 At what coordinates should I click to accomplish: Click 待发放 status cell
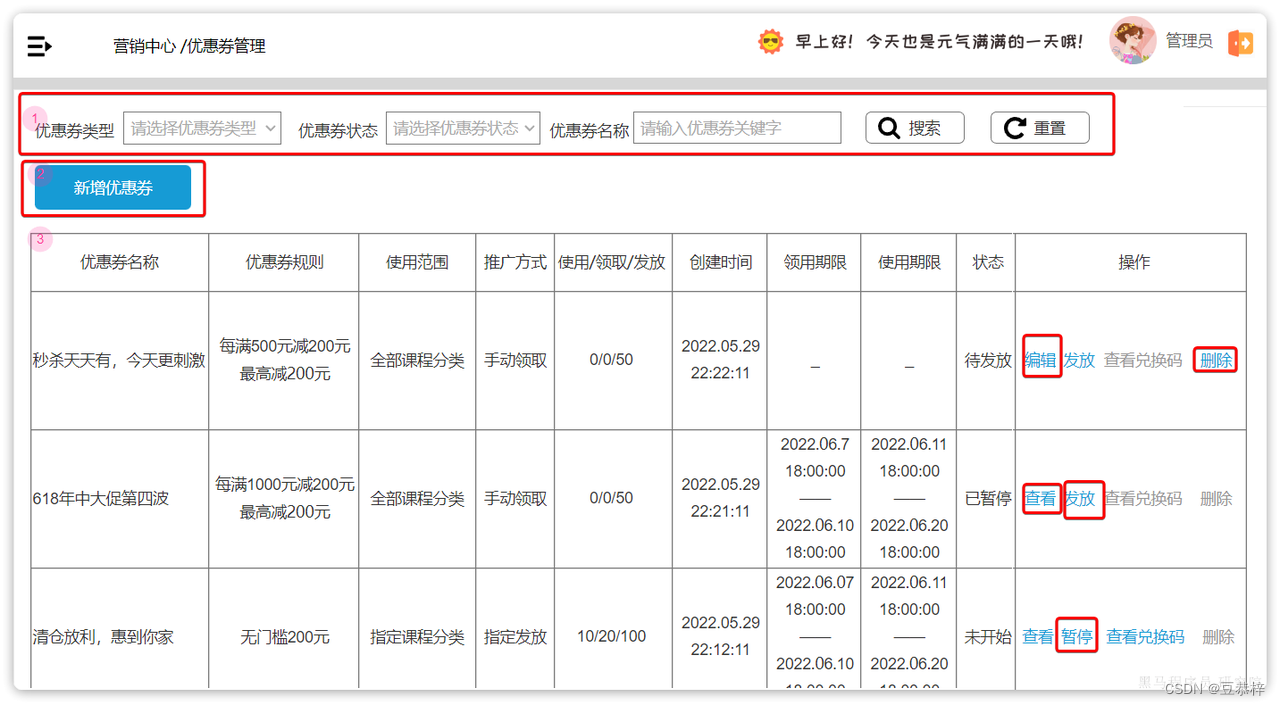tap(988, 360)
